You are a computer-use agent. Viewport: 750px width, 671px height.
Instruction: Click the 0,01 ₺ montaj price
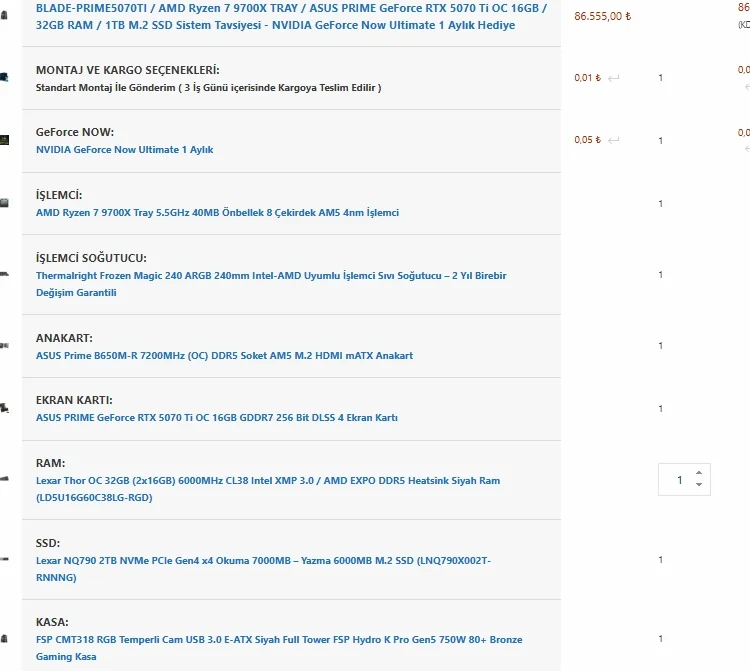(x=588, y=77)
